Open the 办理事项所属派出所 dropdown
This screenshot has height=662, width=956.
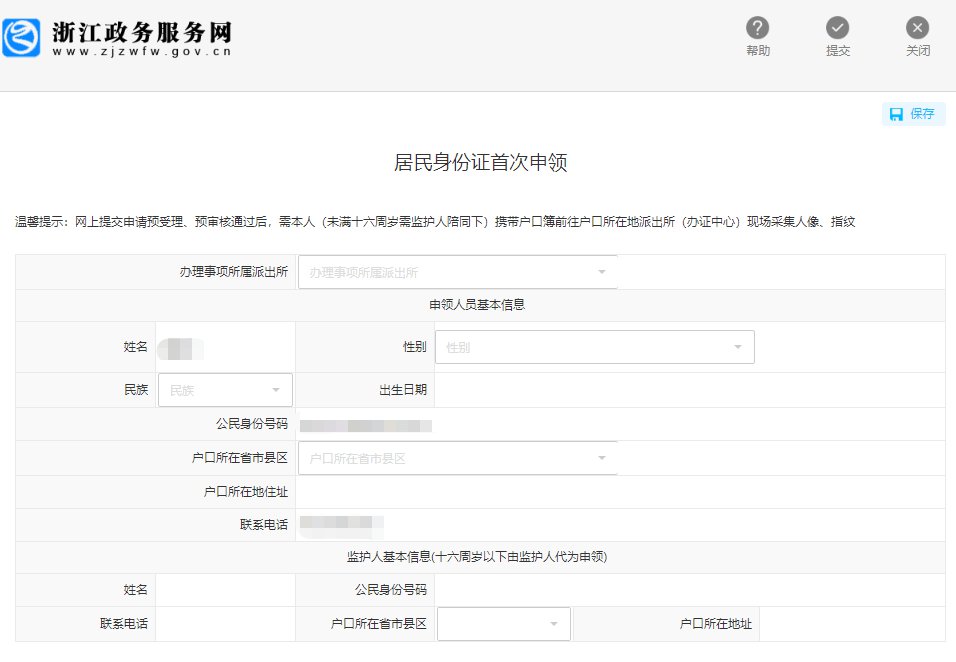pos(458,272)
